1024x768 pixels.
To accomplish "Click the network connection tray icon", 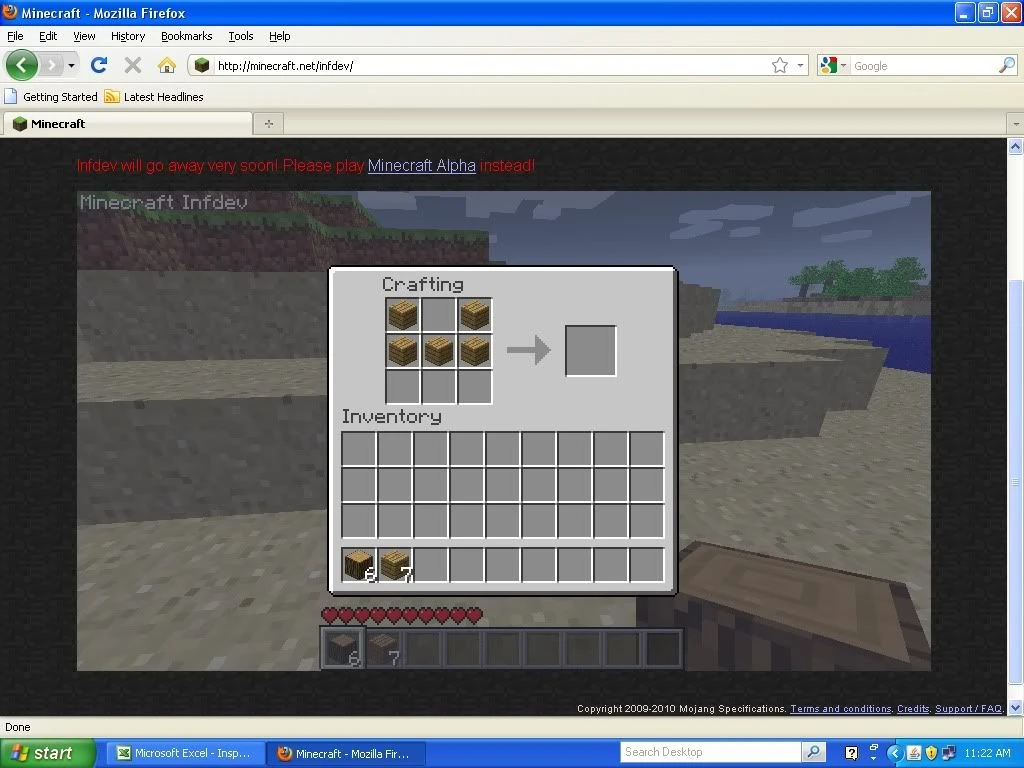I will pos(948,753).
